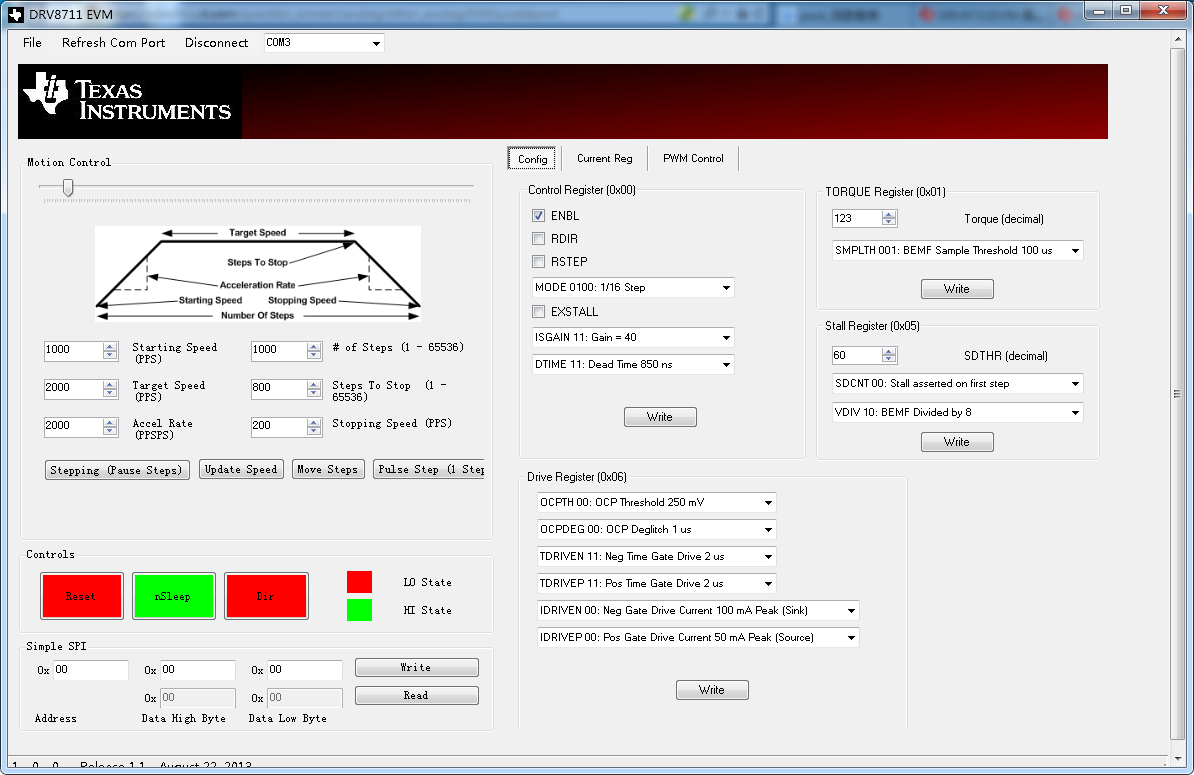Enable the EXSTALL checkbox
Image resolution: width=1194 pixels, height=775 pixels.
pyautogui.click(x=538, y=311)
